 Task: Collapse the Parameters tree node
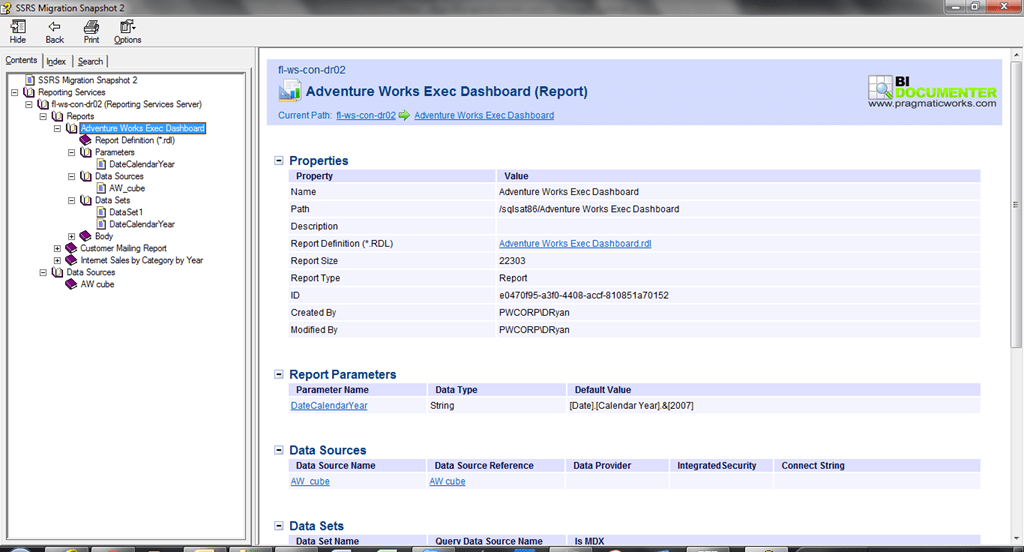coord(72,152)
